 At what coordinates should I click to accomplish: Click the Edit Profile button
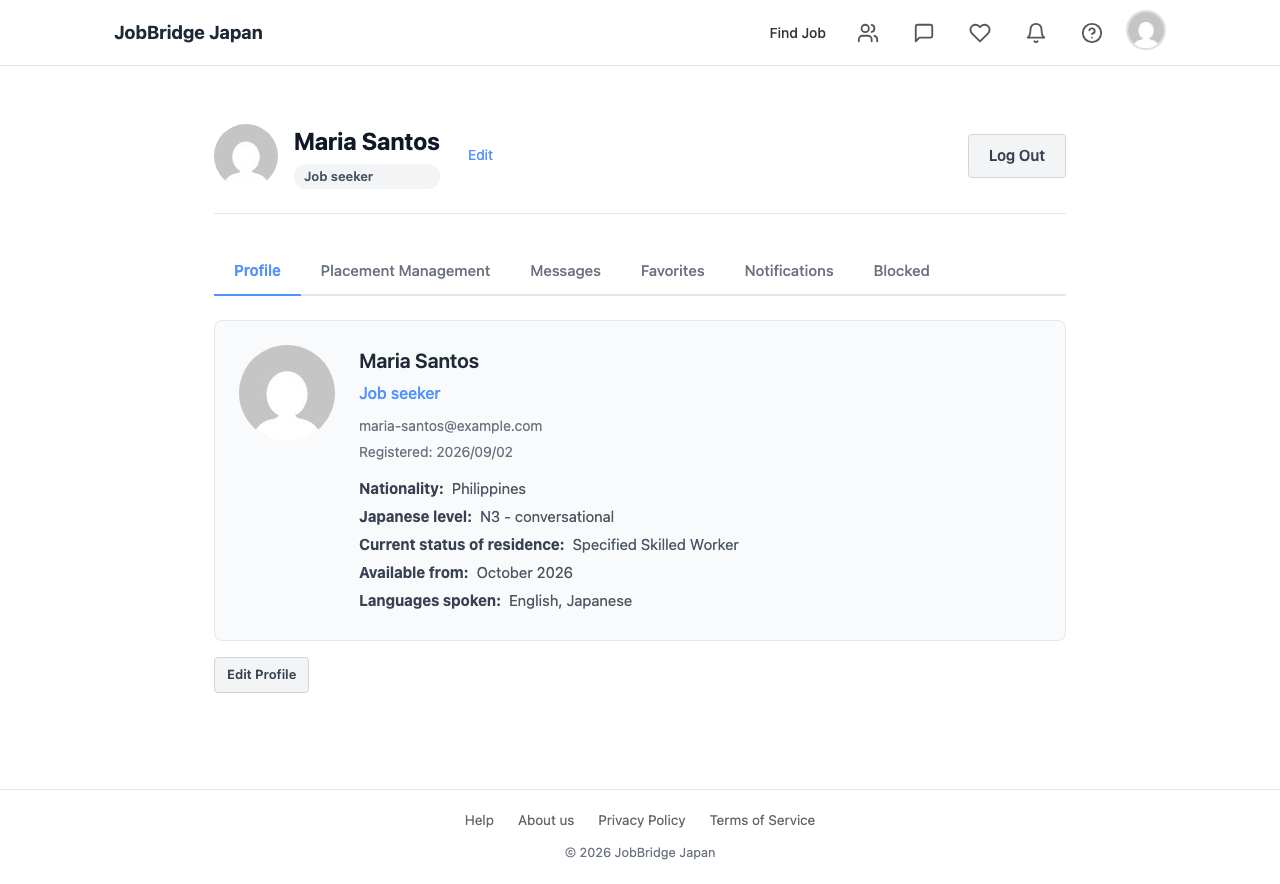(261, 675)
